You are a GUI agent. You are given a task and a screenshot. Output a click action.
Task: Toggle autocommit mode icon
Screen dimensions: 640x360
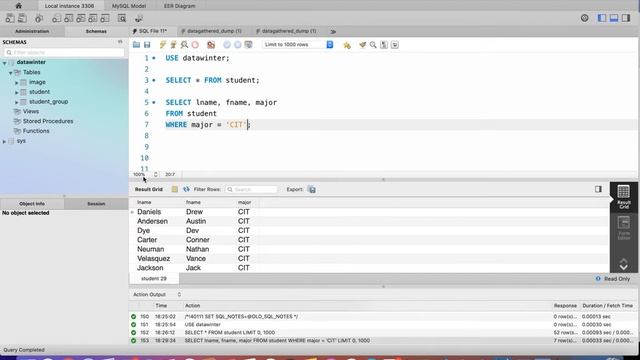pyautogui.click(x=248, y=45)
